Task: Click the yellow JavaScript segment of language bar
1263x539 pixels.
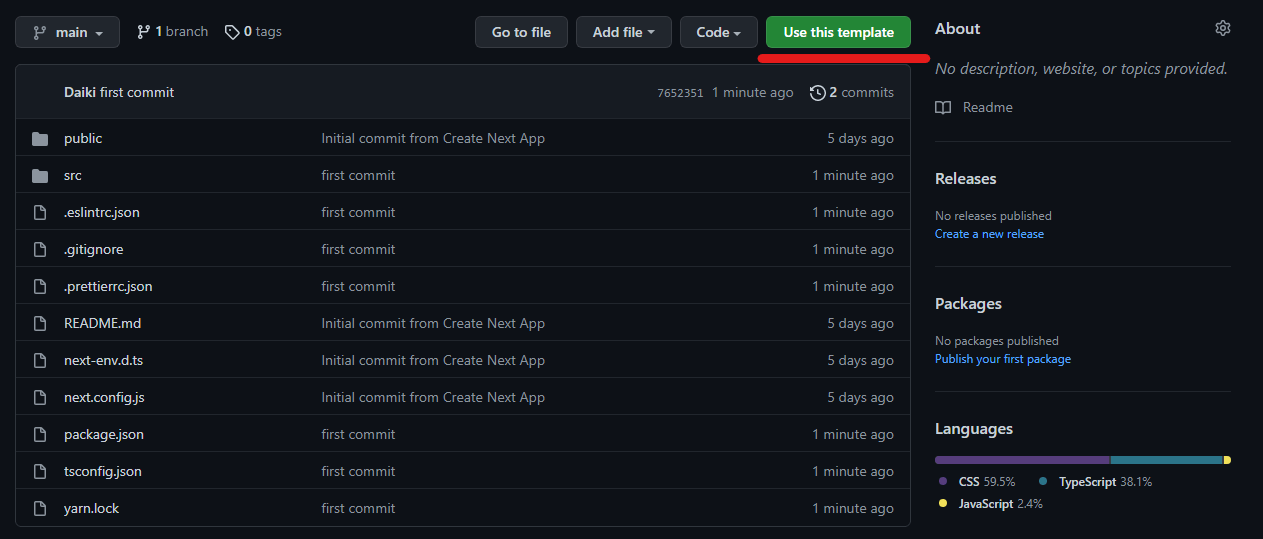Action: coord(1227,460)
